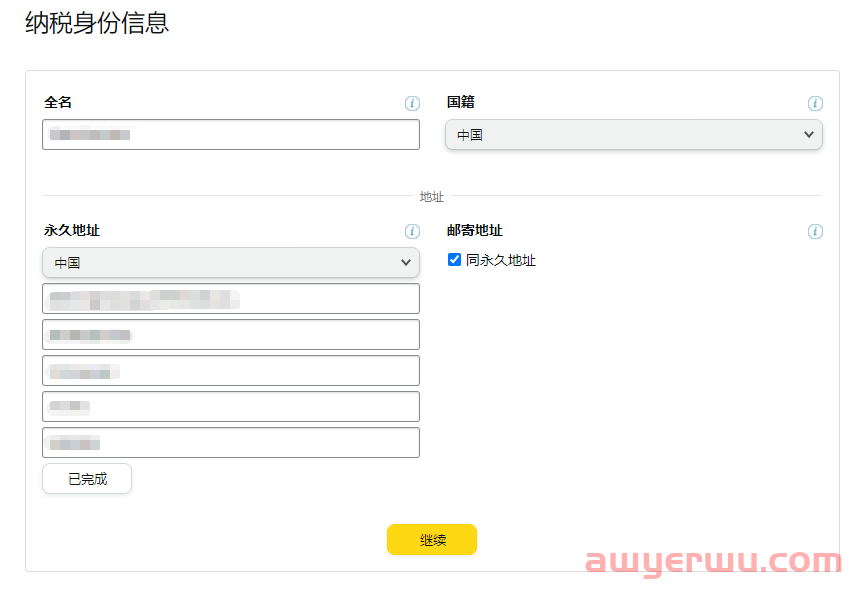Viewport: 861px width, 592px height.
Task: Click the 纳税身份信息 page heading
Action: point(97,24)
